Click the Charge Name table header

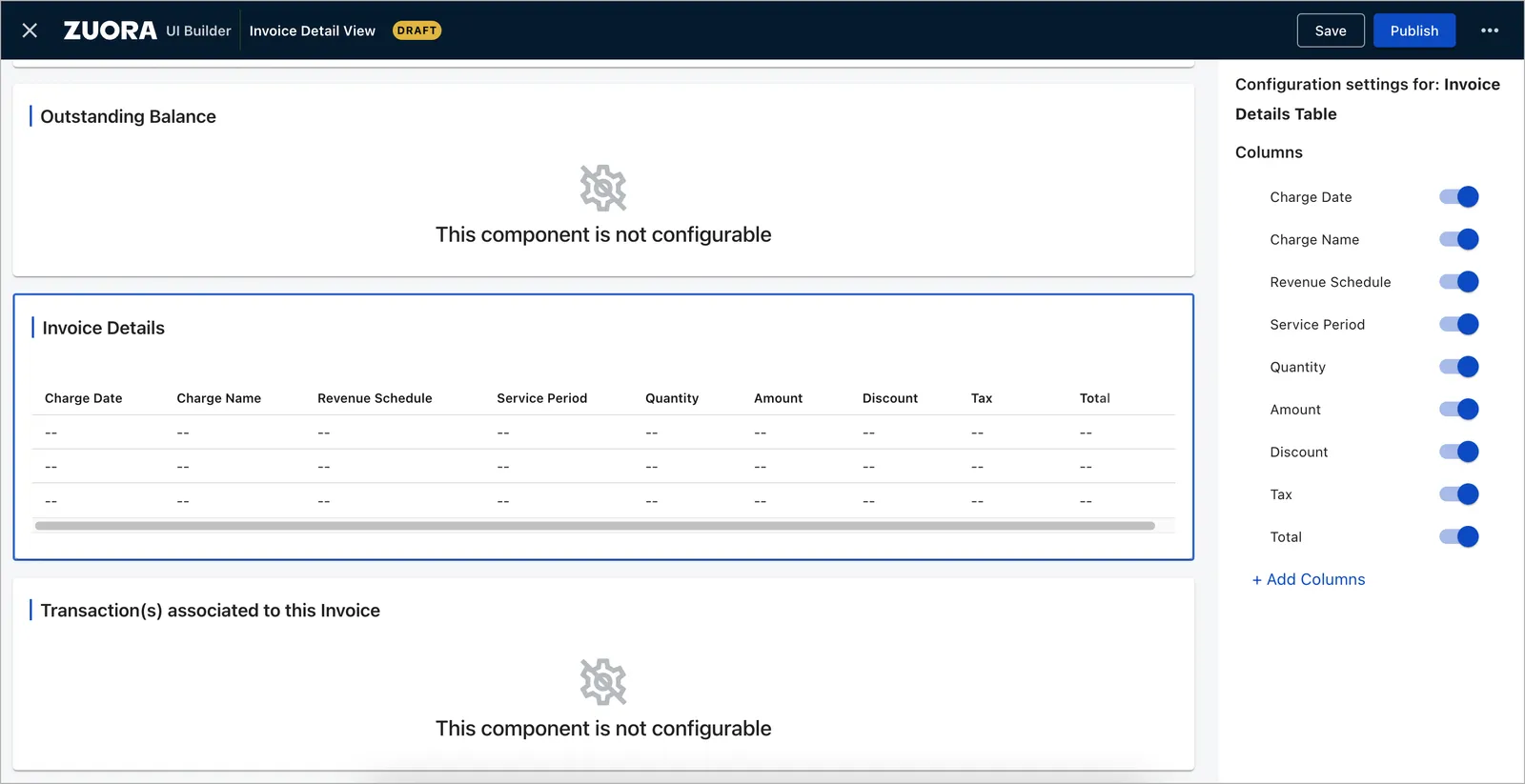(219, 398)
